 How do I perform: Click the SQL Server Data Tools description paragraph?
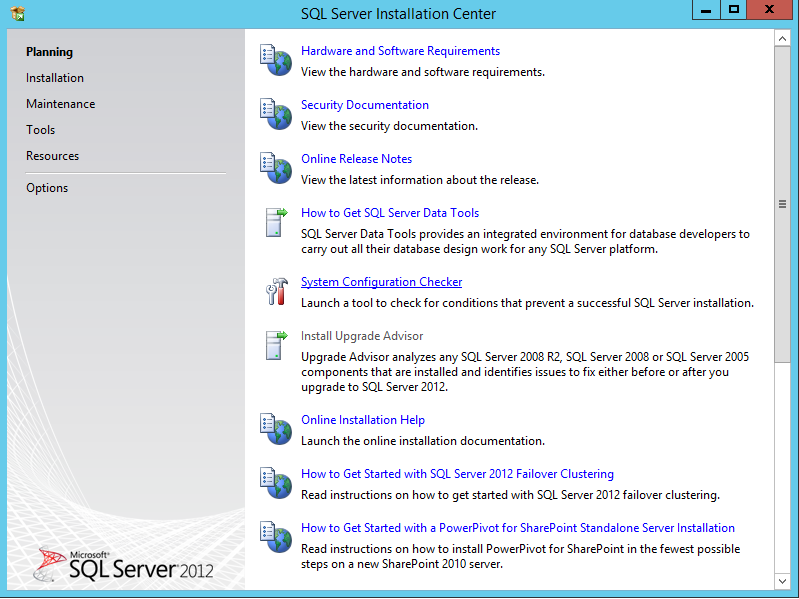(525, 241)
